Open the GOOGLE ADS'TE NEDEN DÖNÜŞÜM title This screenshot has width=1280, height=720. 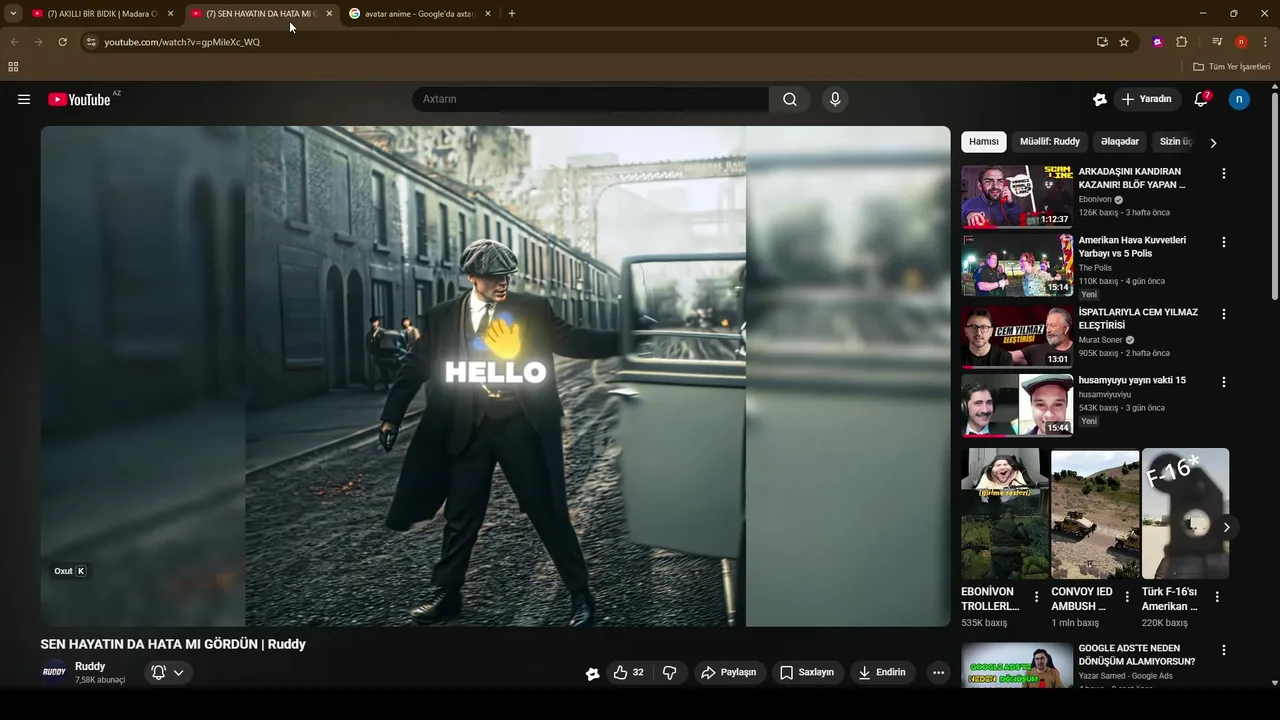pos(1137,654)
